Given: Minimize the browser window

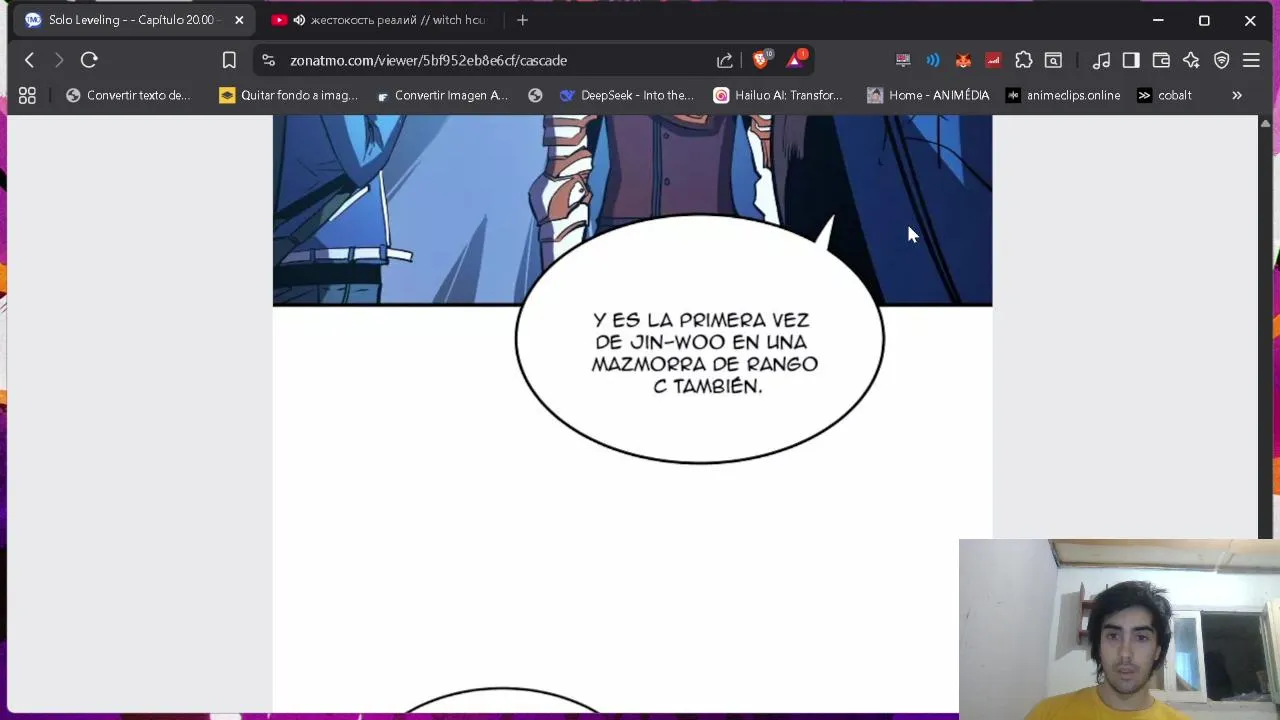Looking at the screenshot, I should [1158, 20].
